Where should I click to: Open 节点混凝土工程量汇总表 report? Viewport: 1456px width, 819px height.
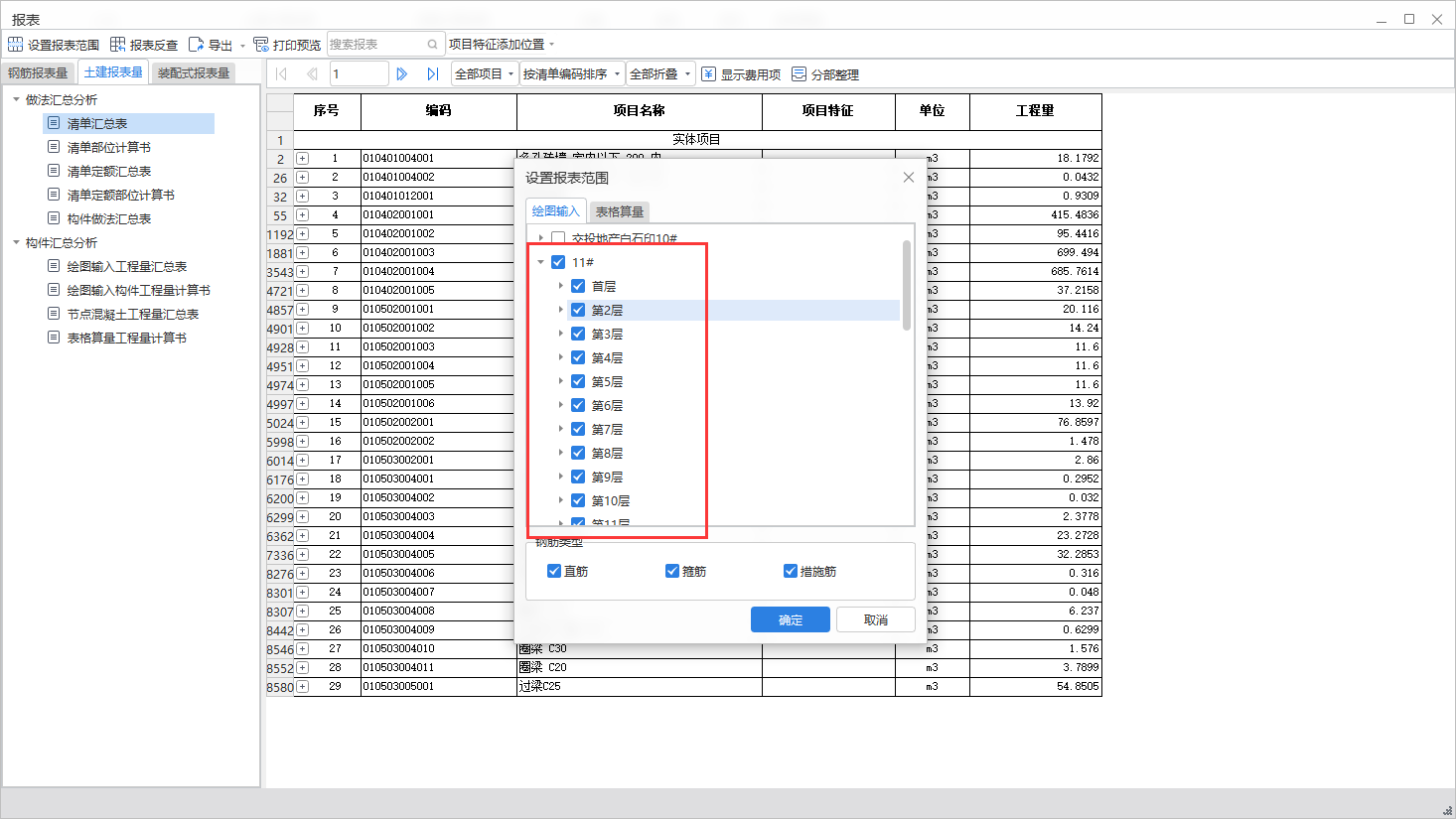click(x=132, y=314)
